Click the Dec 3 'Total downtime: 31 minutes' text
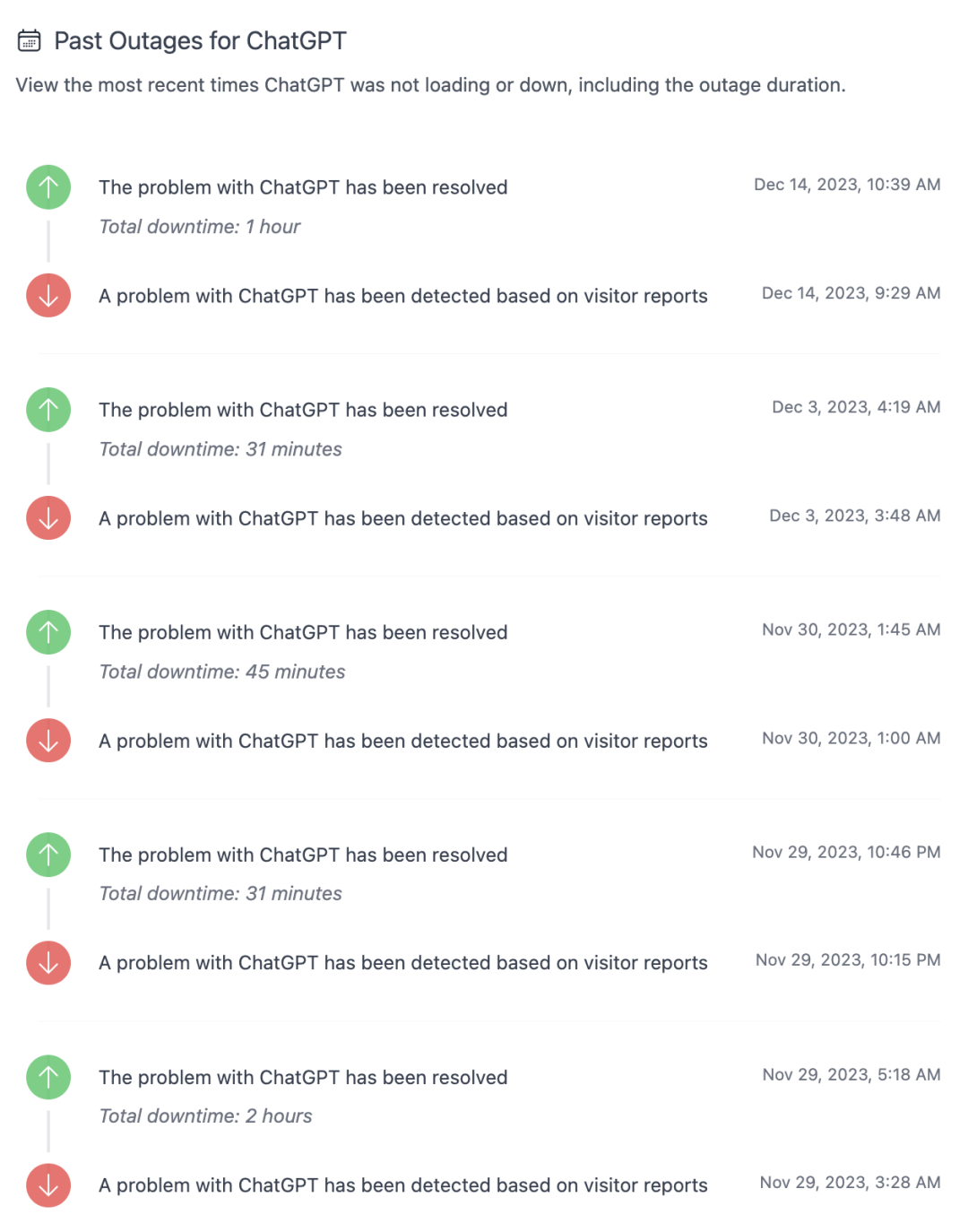Image resolution: width=968 pixels, height=1232 pixels. (220, 449)
